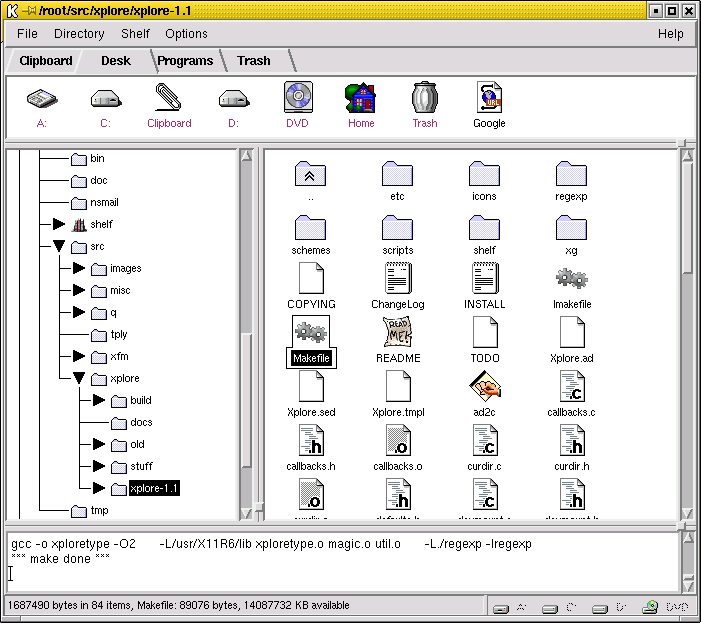Image resolution: width=701 pixels, height=623 pixels.
Task: Collapse the src tree node
Action: tap(59, 246)
